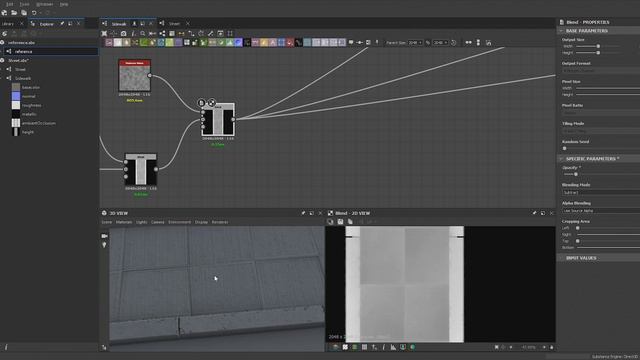Image resolution: width=640 pixels, height=360 pixels.
Task: Click the comment icon in the node bar
Action: point(351,42)
